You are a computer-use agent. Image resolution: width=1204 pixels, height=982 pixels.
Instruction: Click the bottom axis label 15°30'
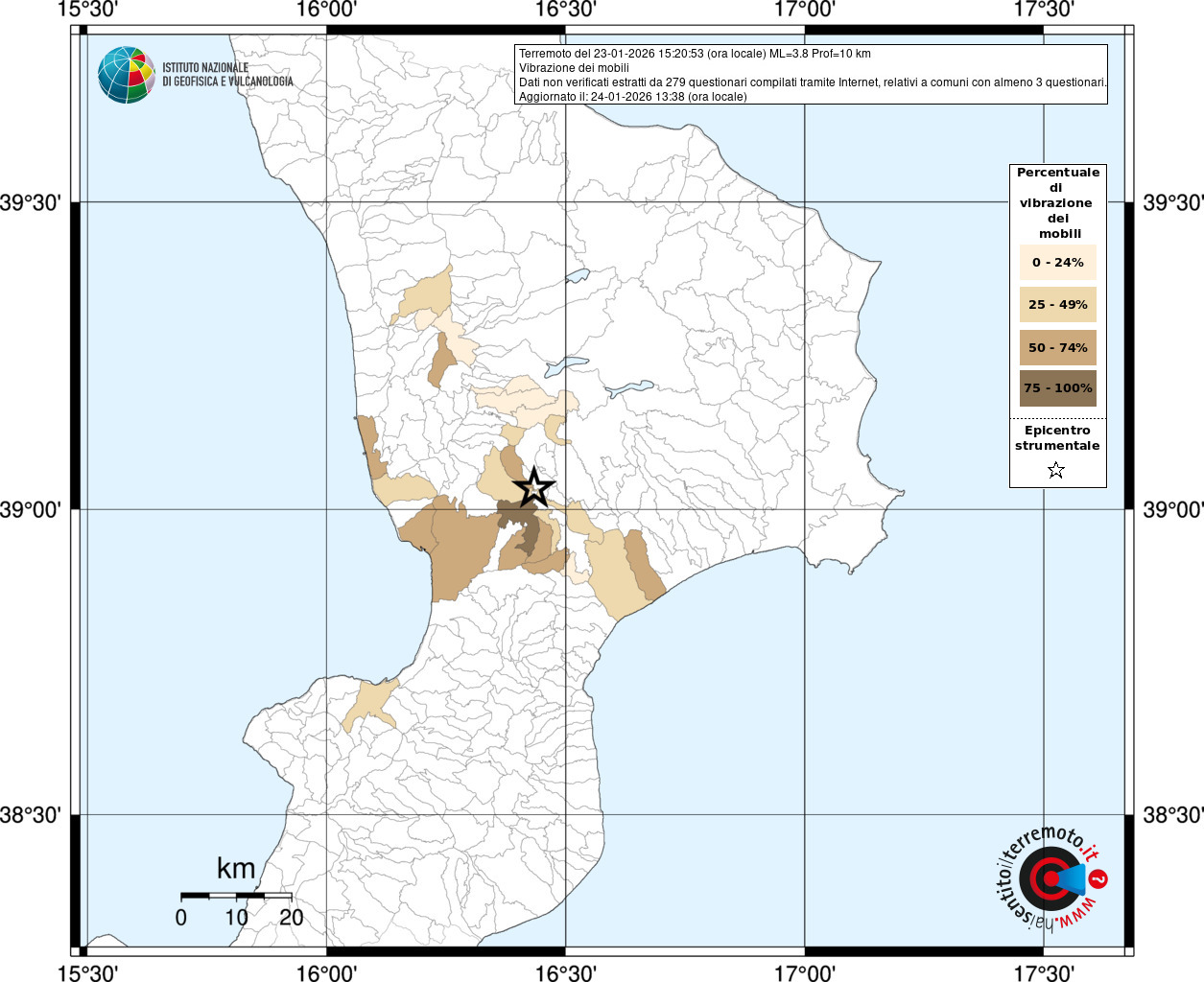[87, 972]
